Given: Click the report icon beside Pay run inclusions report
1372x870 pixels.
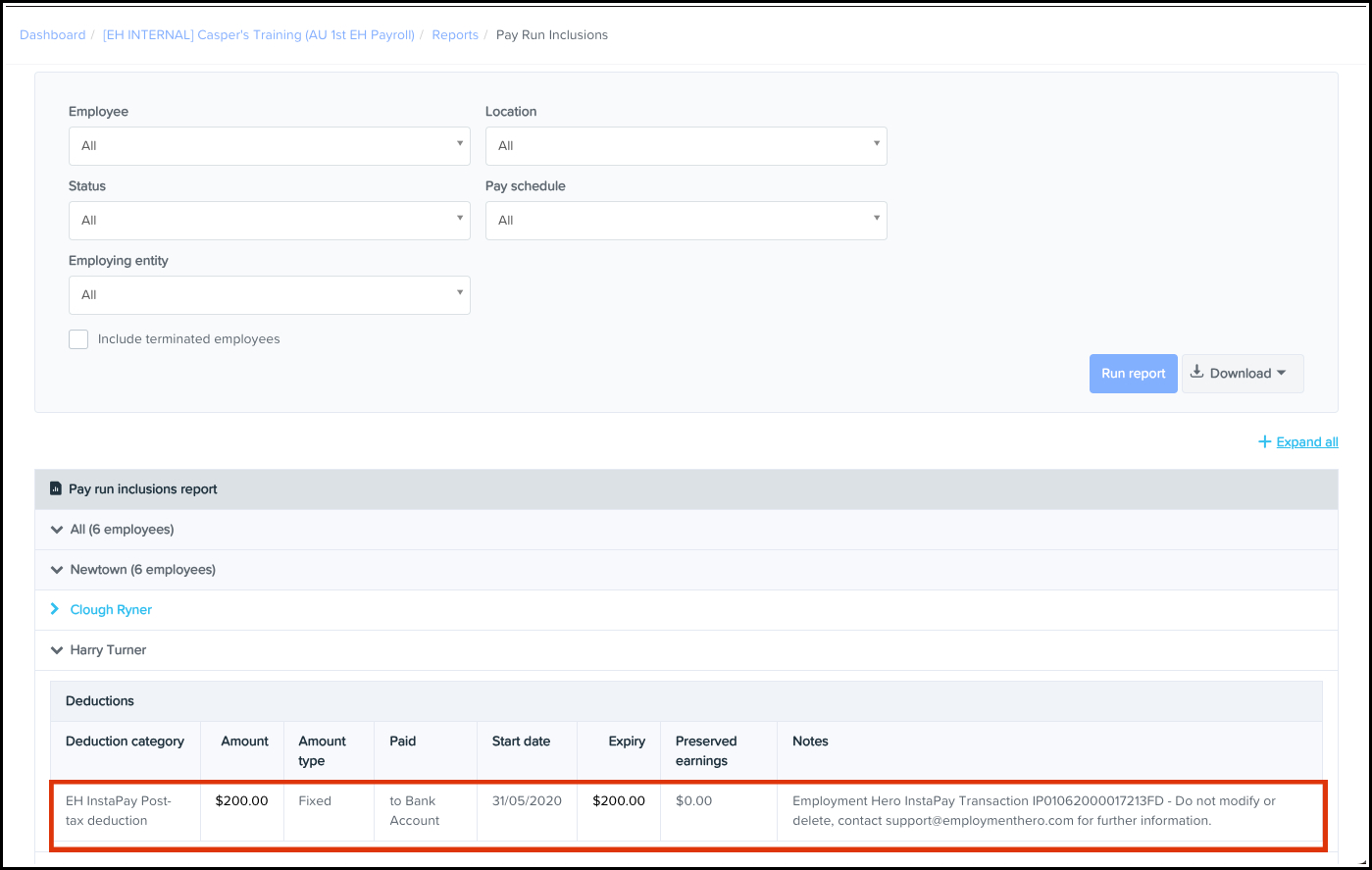Looking at the screenshot, I should pos(56,488).
